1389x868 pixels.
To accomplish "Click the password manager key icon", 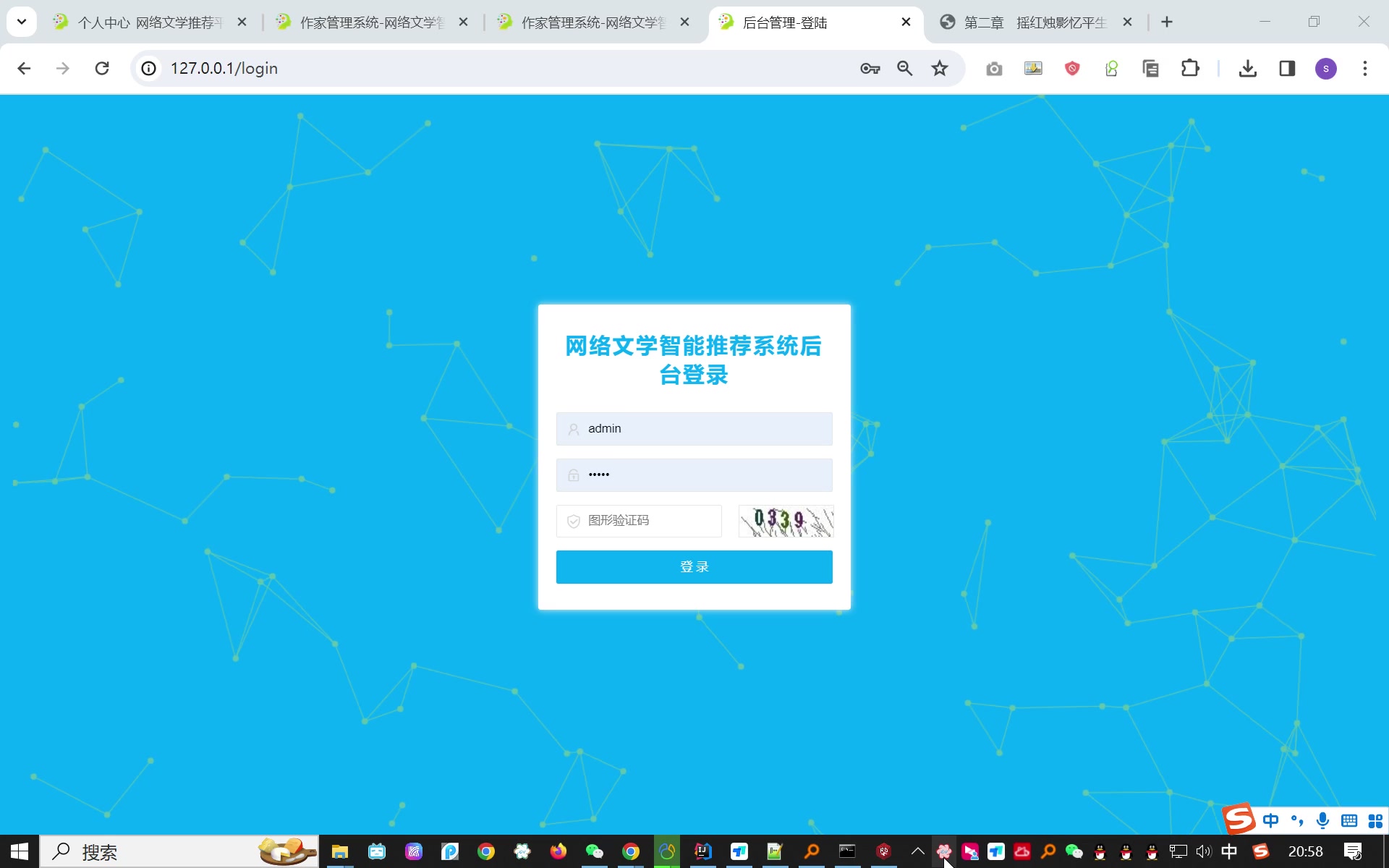I will [868, 68].
